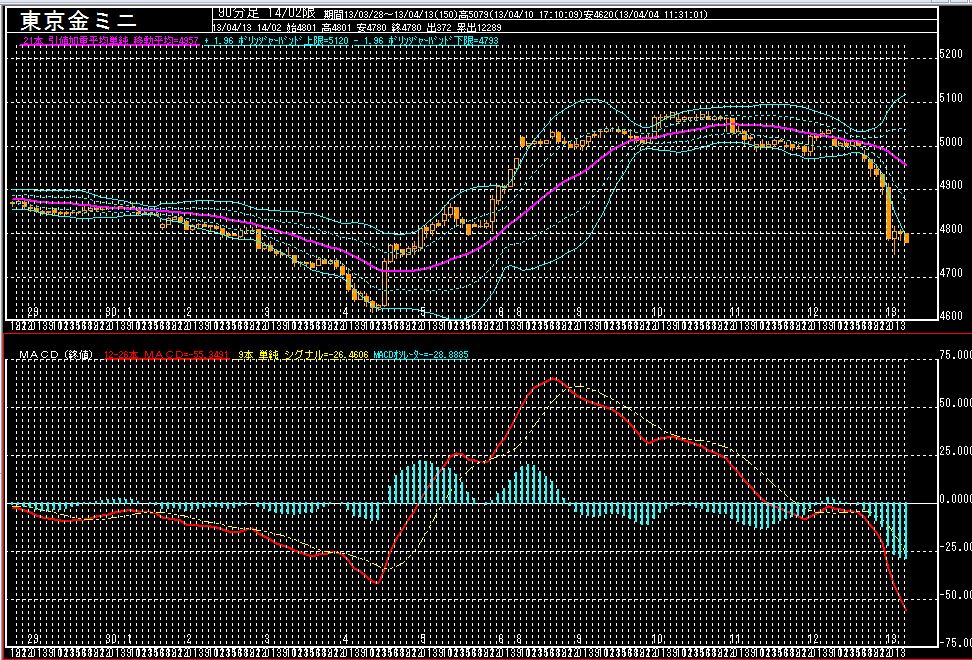Select the Bollinger lower band 下限=4793 legend

point(427,41)
